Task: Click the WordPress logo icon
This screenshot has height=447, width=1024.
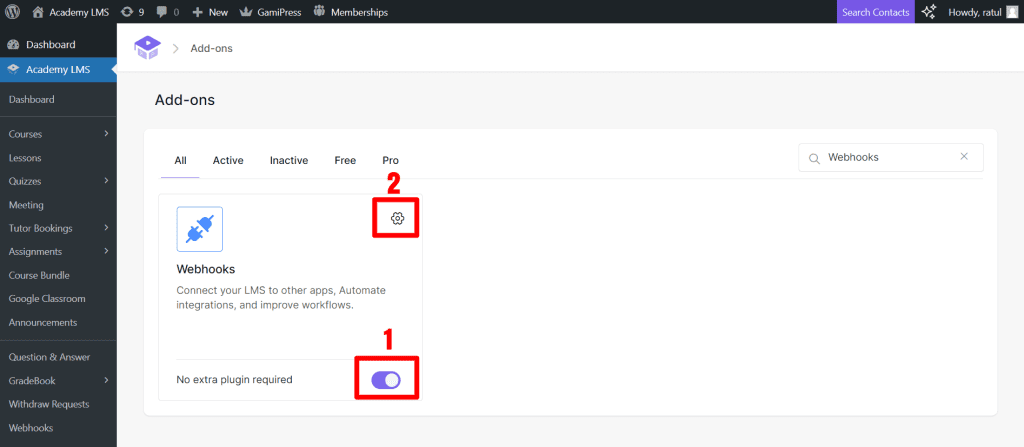Action: pos(12,12)
